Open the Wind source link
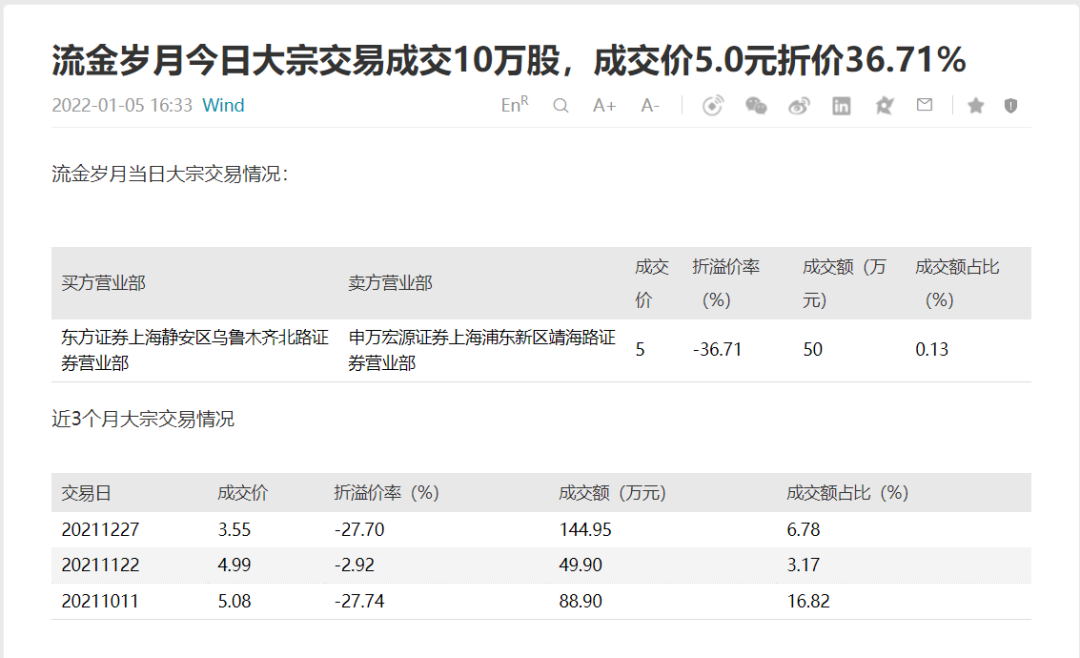The image size is (1080, 658). click(223, 105)
